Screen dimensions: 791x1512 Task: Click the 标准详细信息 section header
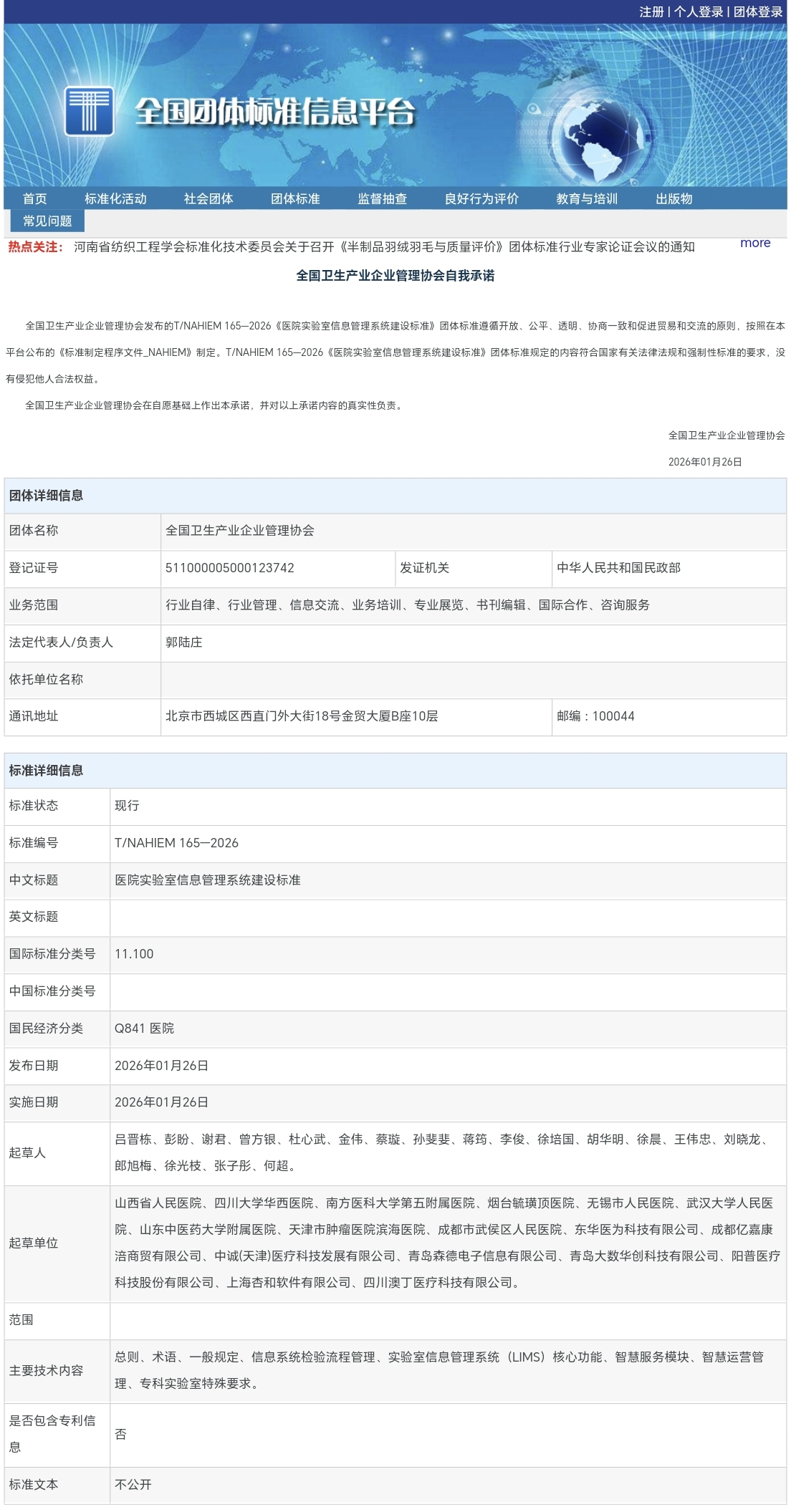pyautogui.click(x=46, y=771)
